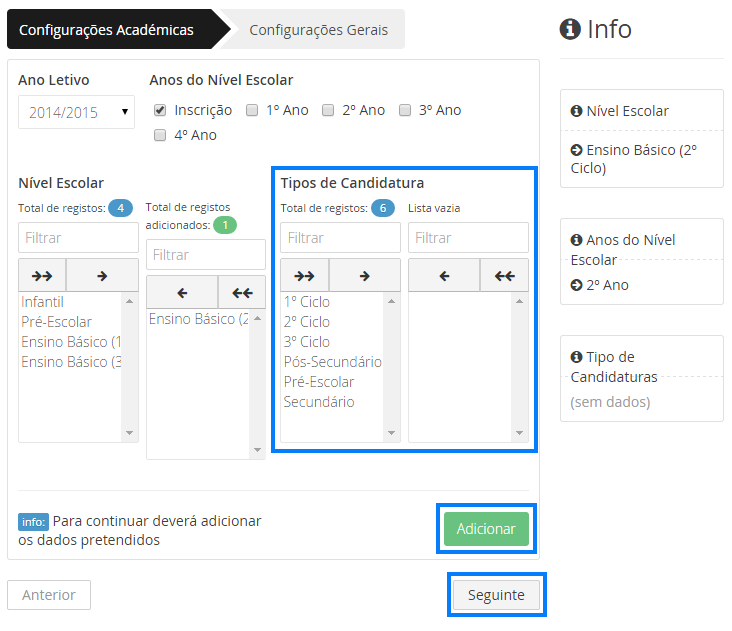Switch to Configurações Gerais tab

point(318,30)
